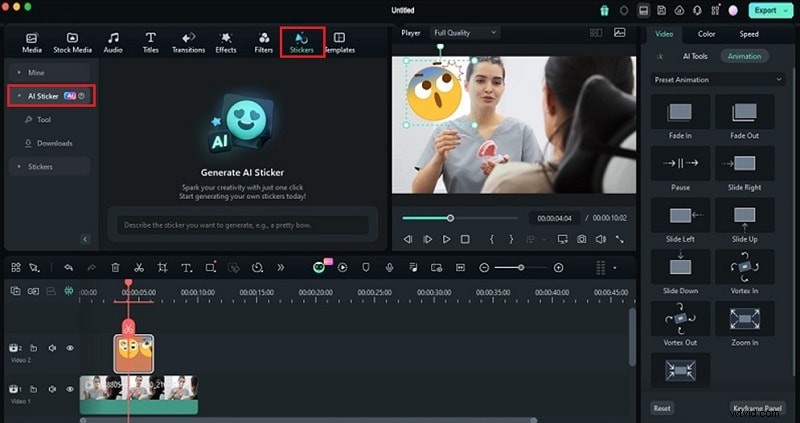Screen dimensions: 800x423
Task: Zoom in the timeline with the plus button
Action: click(559, 267)
